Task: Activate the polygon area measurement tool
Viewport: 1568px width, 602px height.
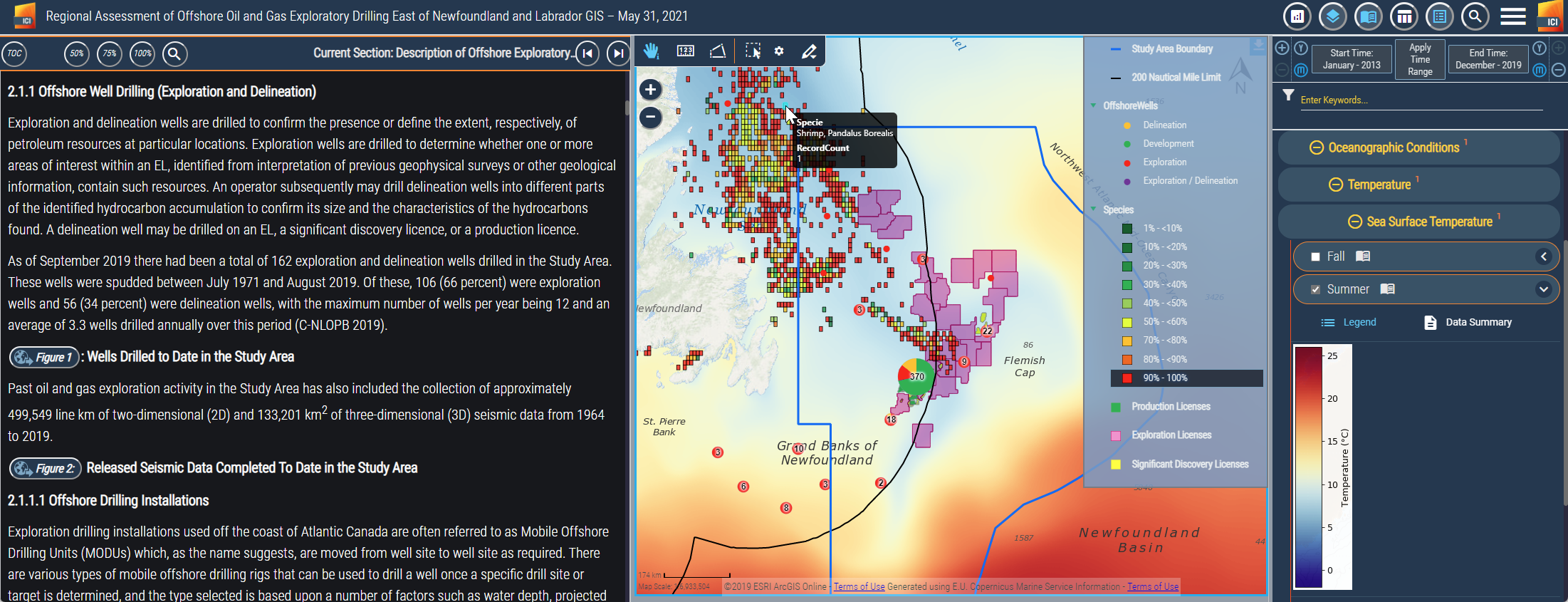Action: tap(718, 51)
